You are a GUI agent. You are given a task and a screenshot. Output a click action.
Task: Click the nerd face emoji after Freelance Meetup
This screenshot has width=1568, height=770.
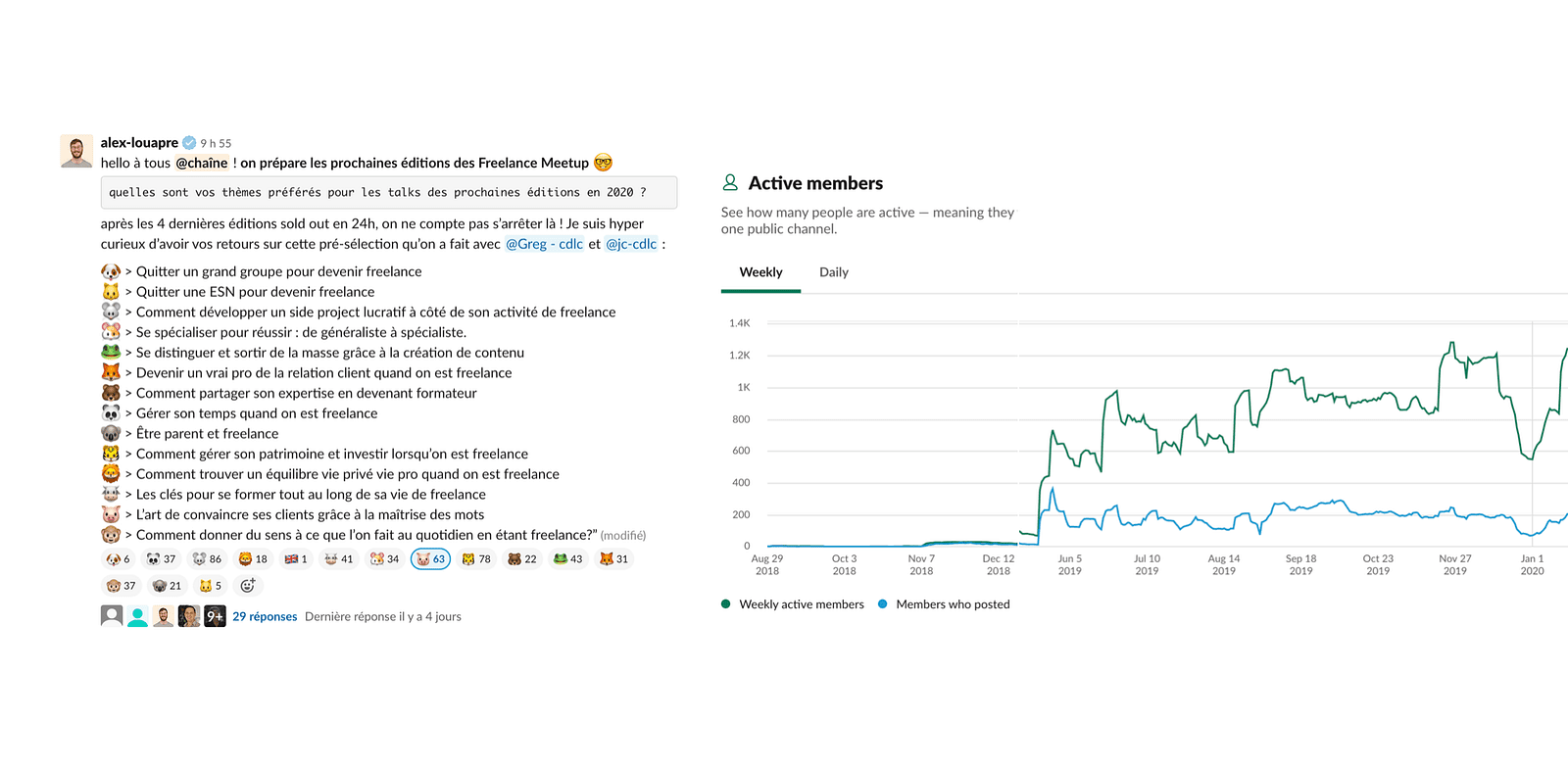coord(603,163)
